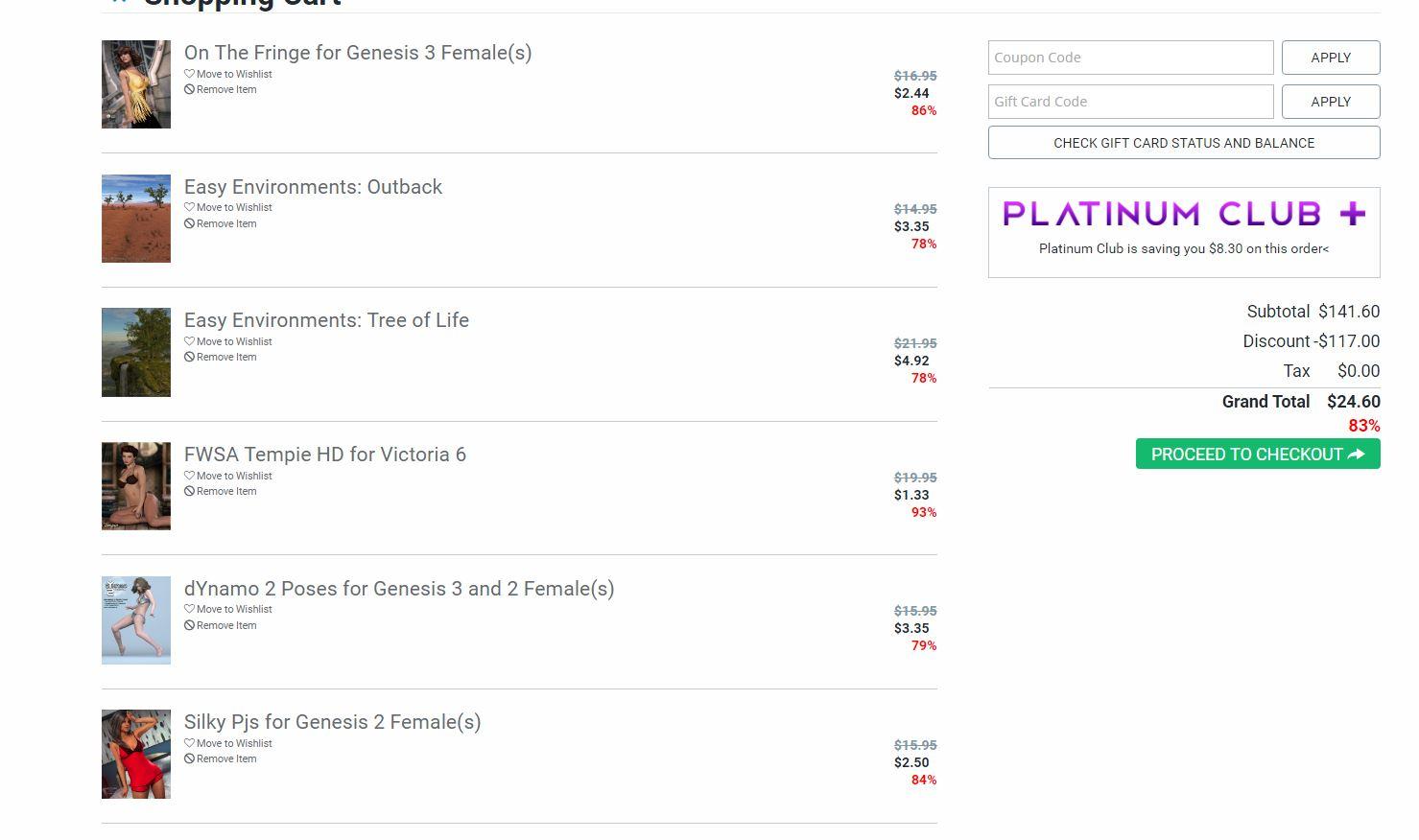This screenshot has height=840, width=1419.
Task: Open Silky Pjs for Genesis 2 Female(s) link
Action: pos(332,722)
